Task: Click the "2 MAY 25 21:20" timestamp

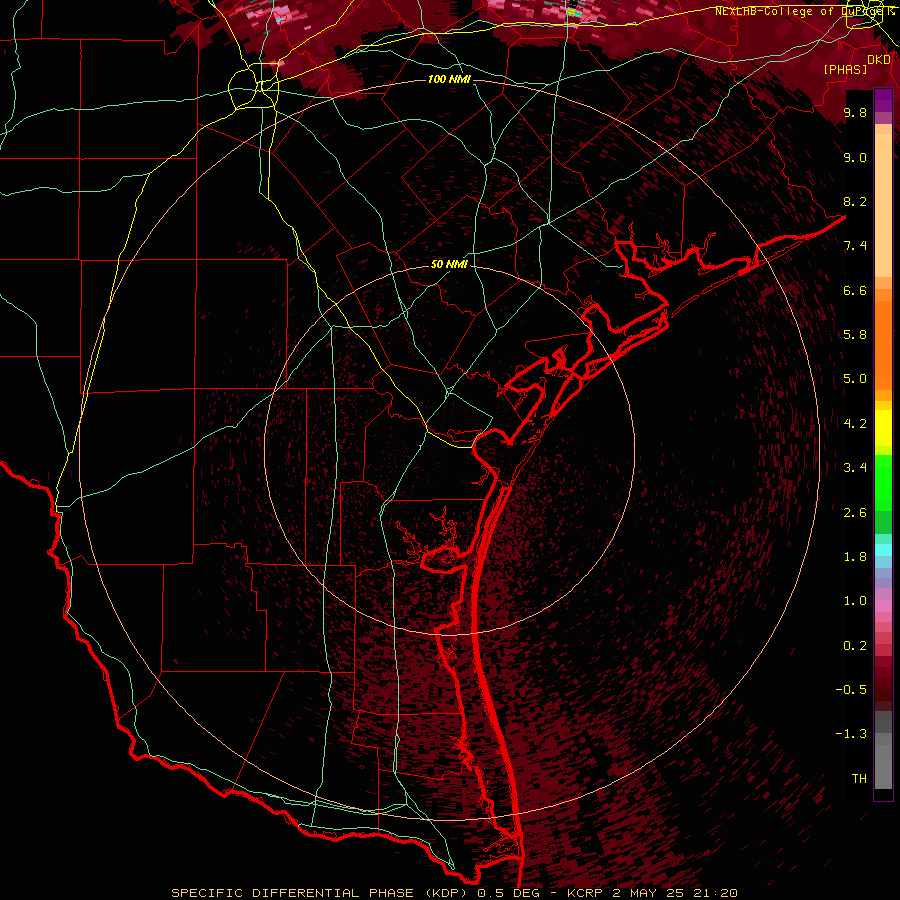Action: coord(675,893)
